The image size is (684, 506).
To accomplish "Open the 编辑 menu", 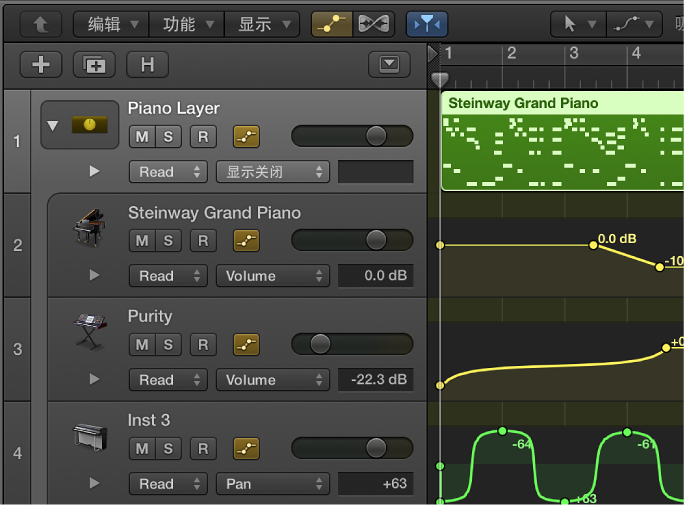I will pos(112,24).
